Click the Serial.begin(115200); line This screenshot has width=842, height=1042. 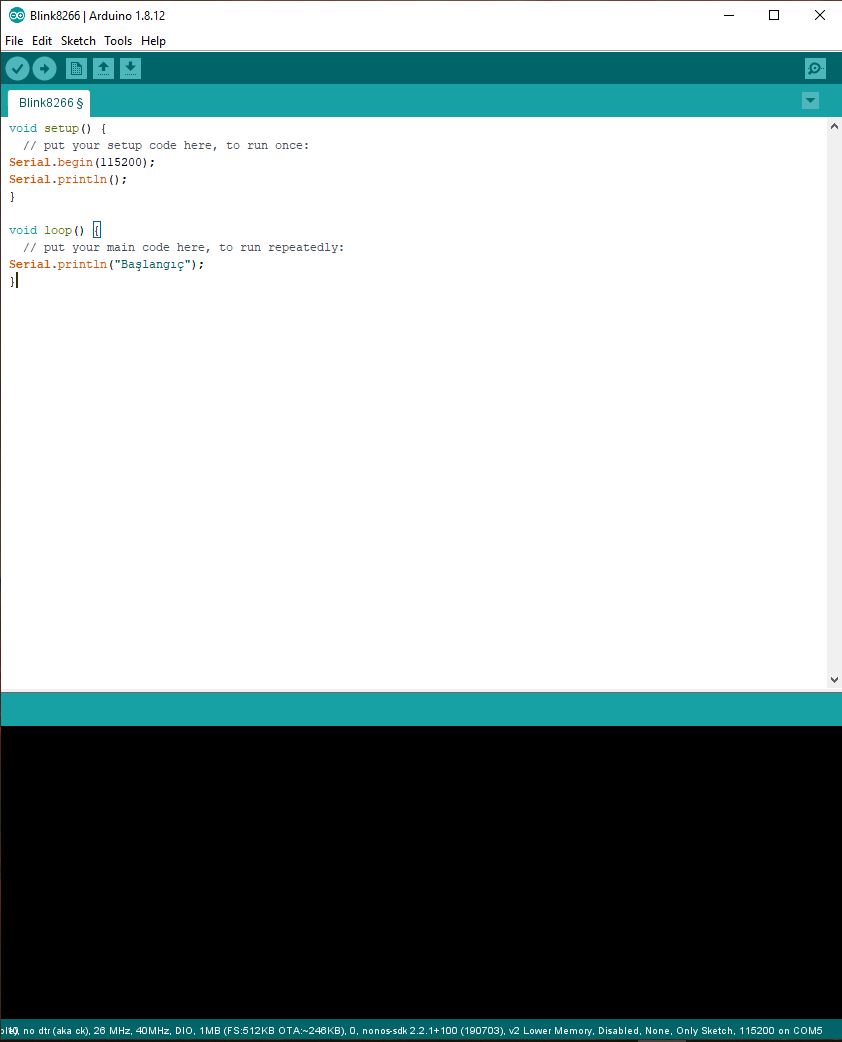pyautogui.click(x=82, y=162)
